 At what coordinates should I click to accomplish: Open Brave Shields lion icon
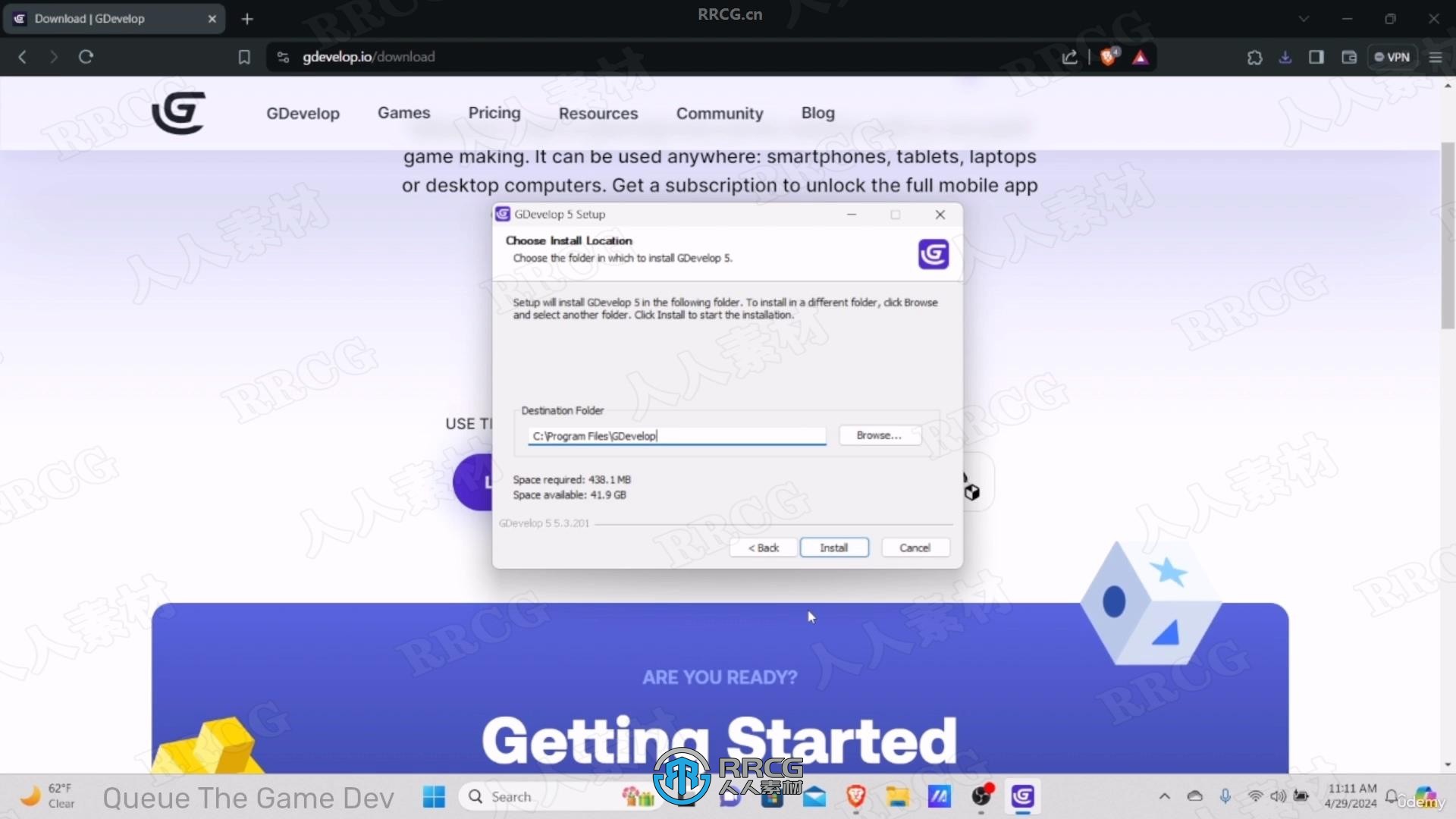pos(1109,57)
